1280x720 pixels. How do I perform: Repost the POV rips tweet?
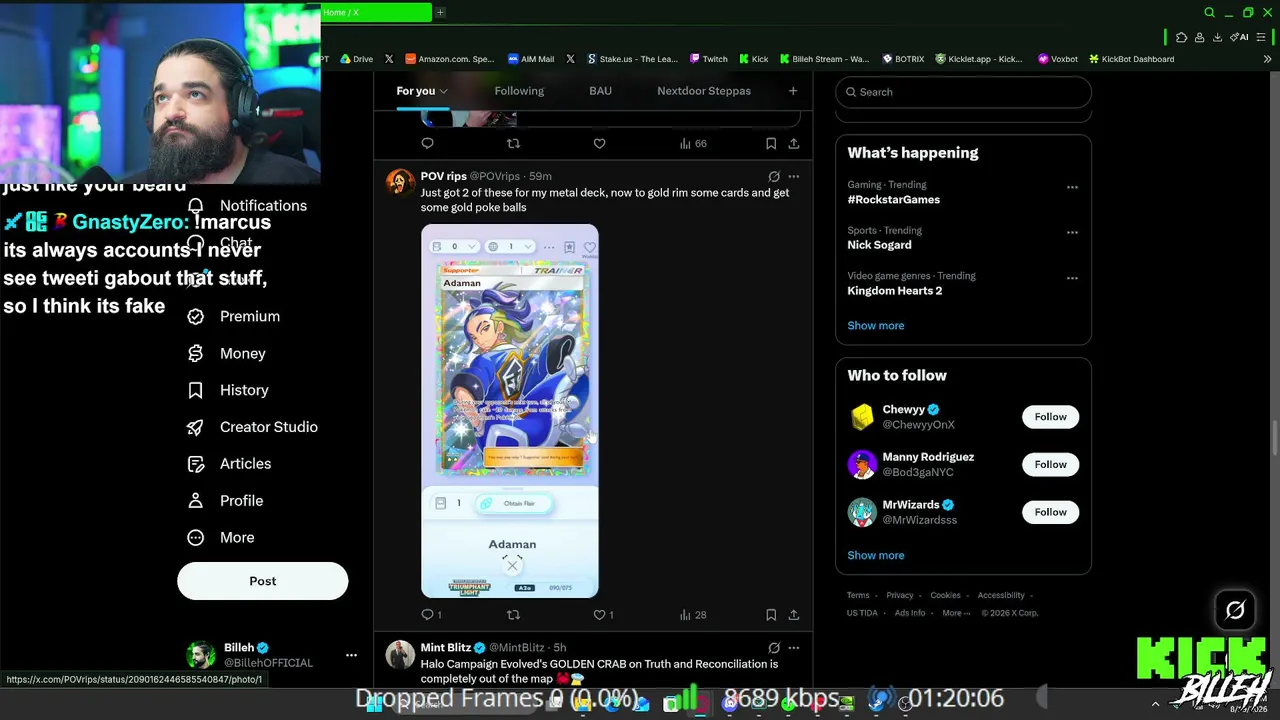click(513, 615)
